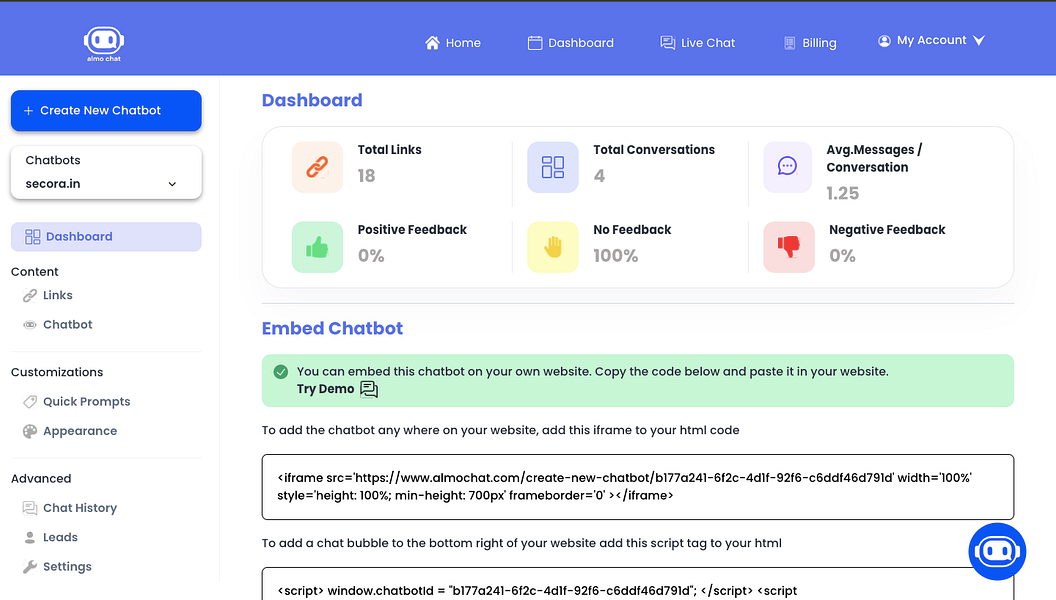Click the Total Links chain icon tile
Image resolution: width=1056 pixels, height=600 pixels.
pyautogui.click(x=317, y=167)
